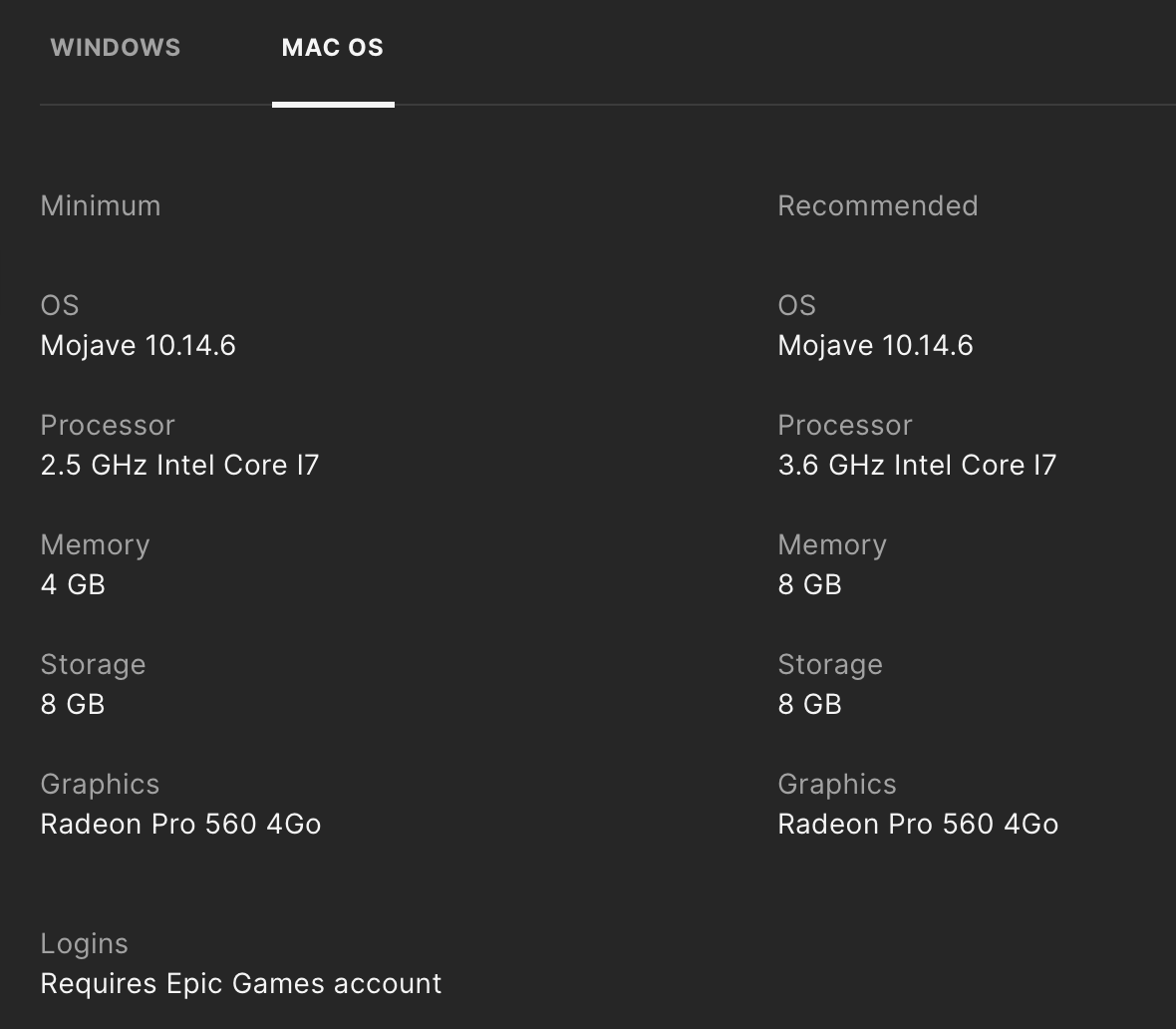Click the Processor label in Minimum column
1176x1029 pixels.
pos(108,425)
